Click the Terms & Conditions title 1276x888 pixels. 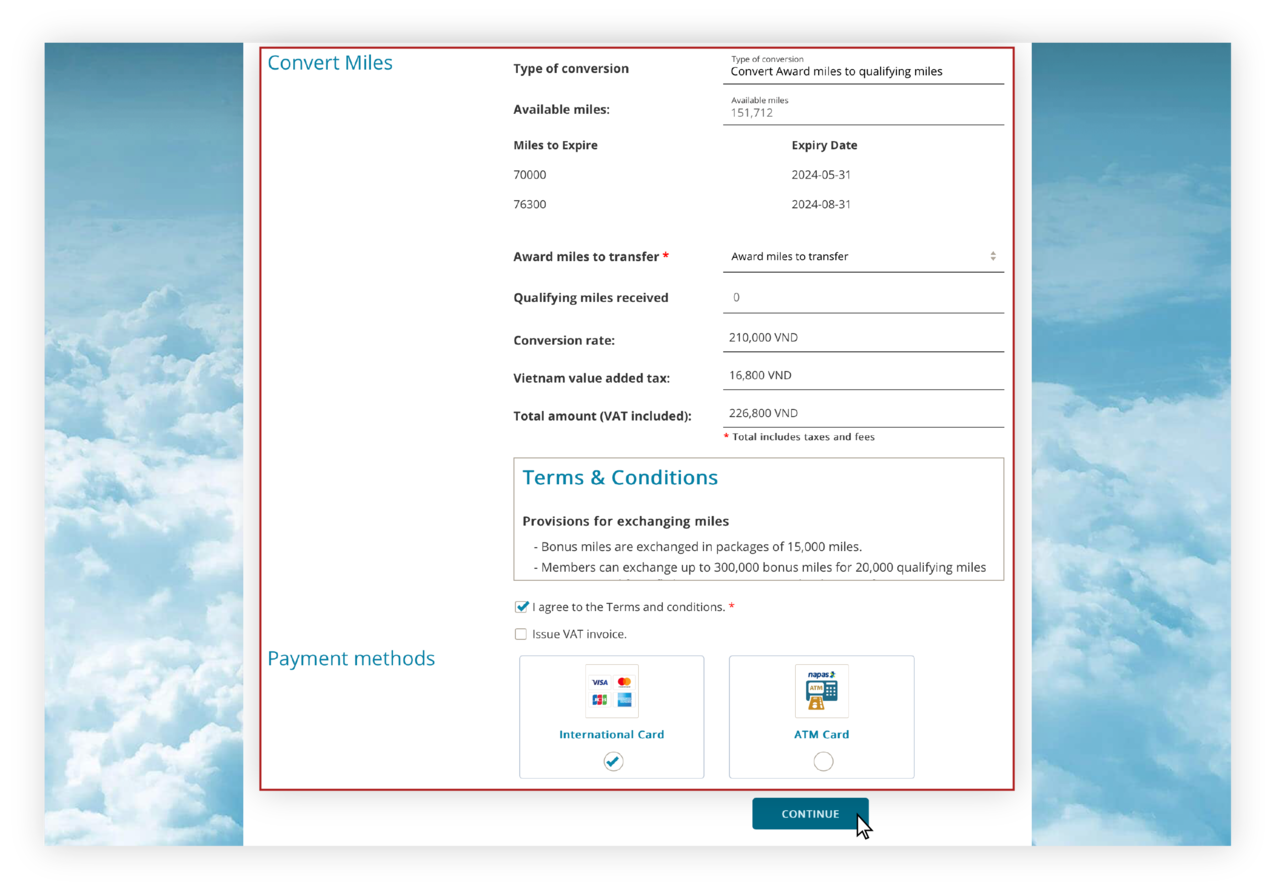click(x=620, y=477)
